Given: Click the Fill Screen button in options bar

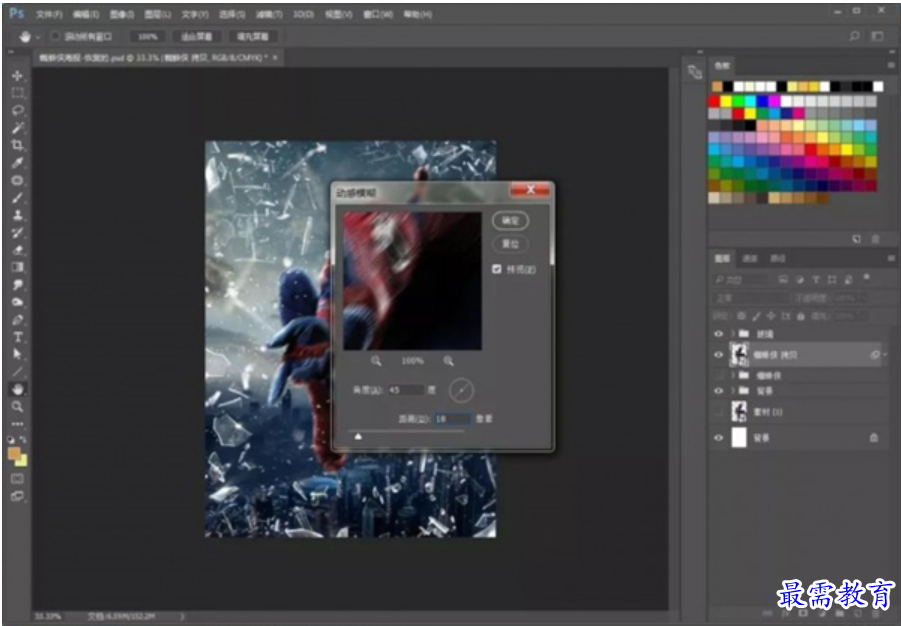Looking at the screenshot, I should click(253, 36).
